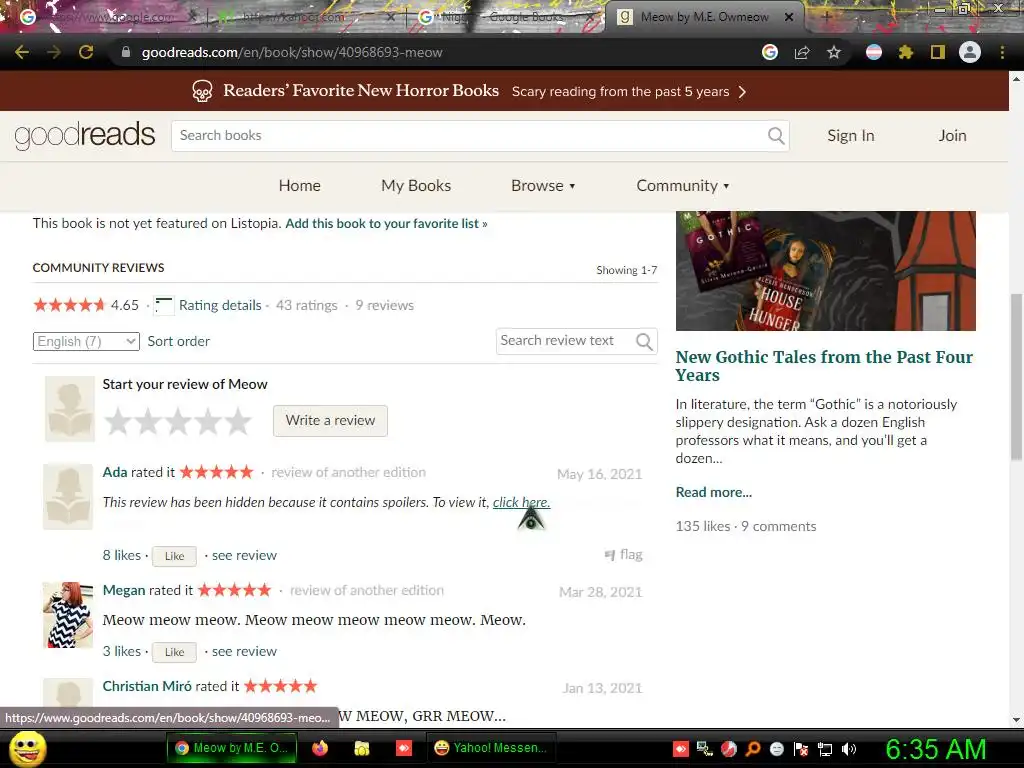Open a new browser tab
This screenshot has height=768, width=1024.
point(827,17)
